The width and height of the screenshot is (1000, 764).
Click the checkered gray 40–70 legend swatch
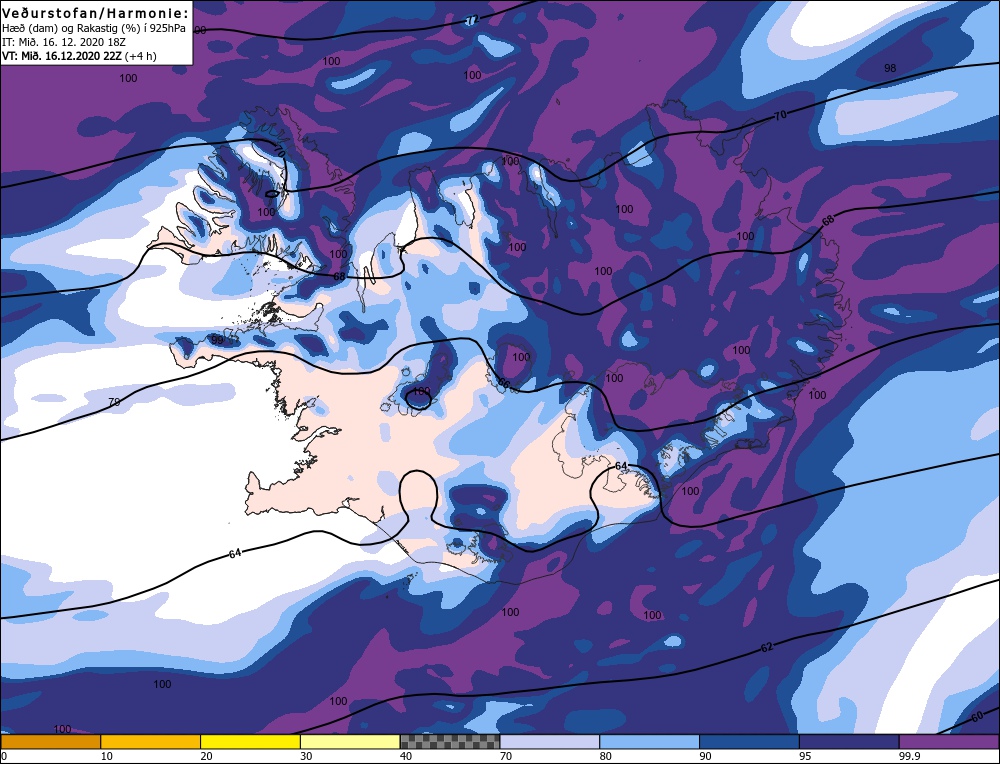point(450,741)
